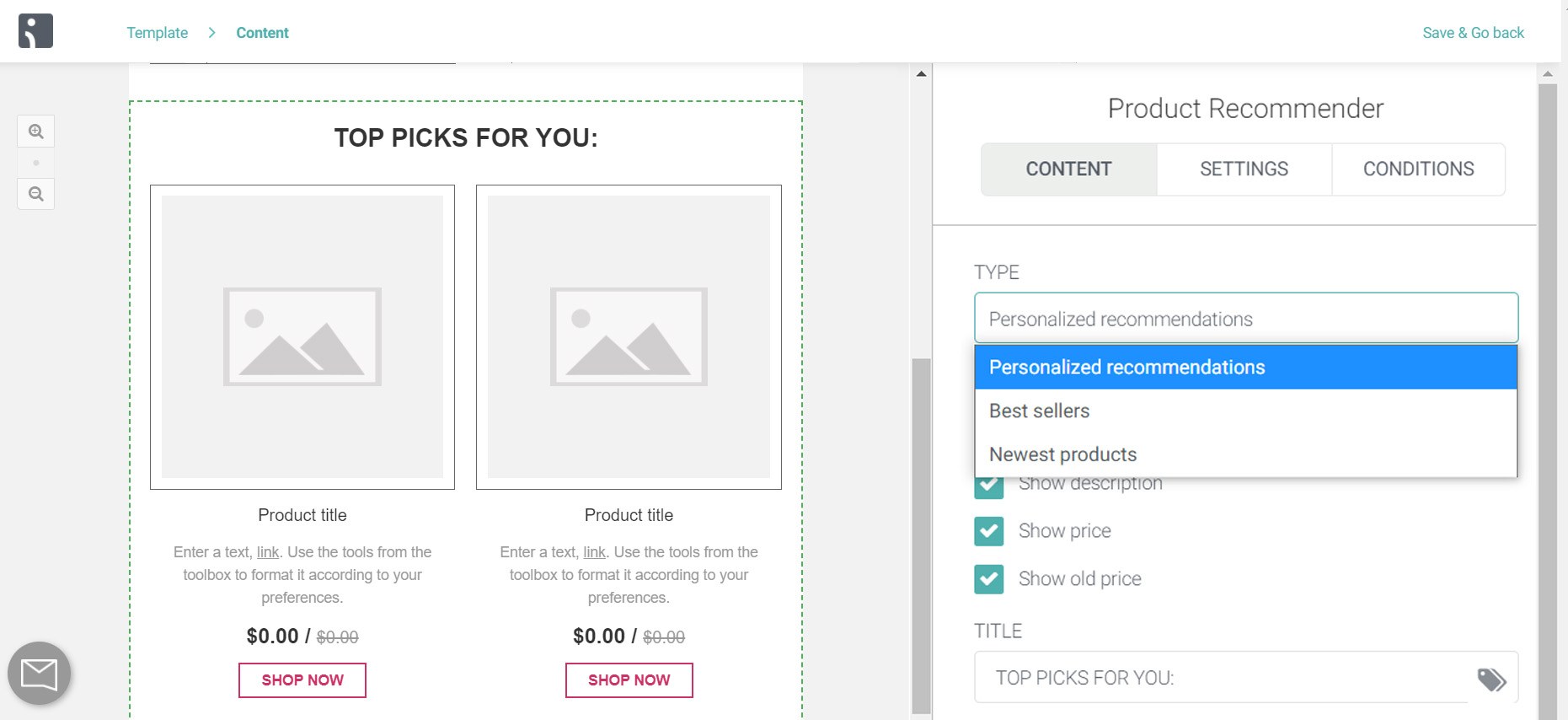1568x720 pixels.
Task: Open the envelope mail chat icon
Action: coord(39,674)
